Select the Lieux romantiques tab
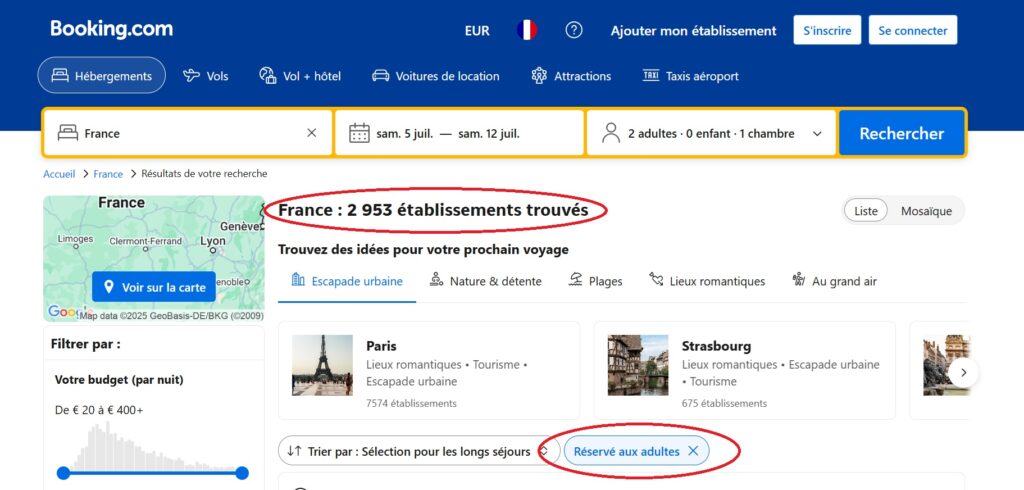 coord(707,281)
